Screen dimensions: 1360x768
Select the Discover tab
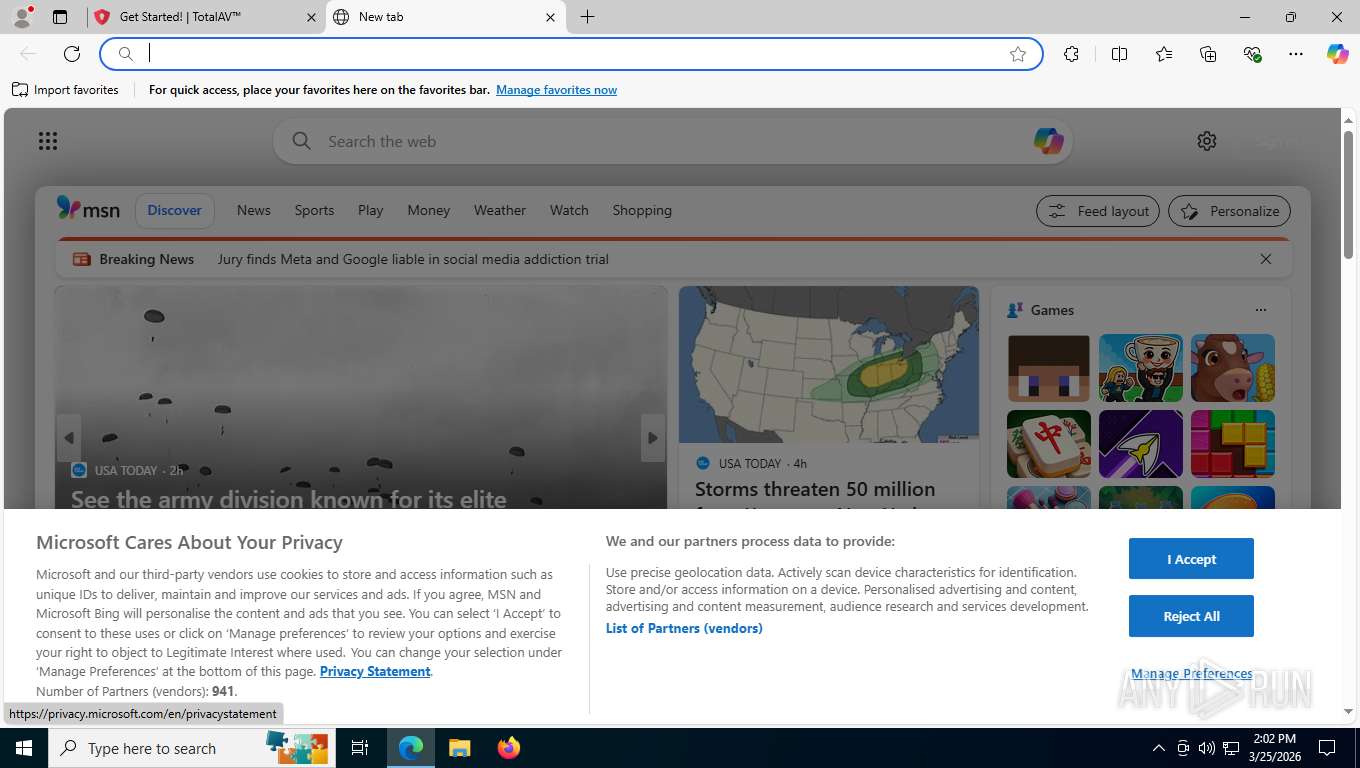(x=174, y=210)
